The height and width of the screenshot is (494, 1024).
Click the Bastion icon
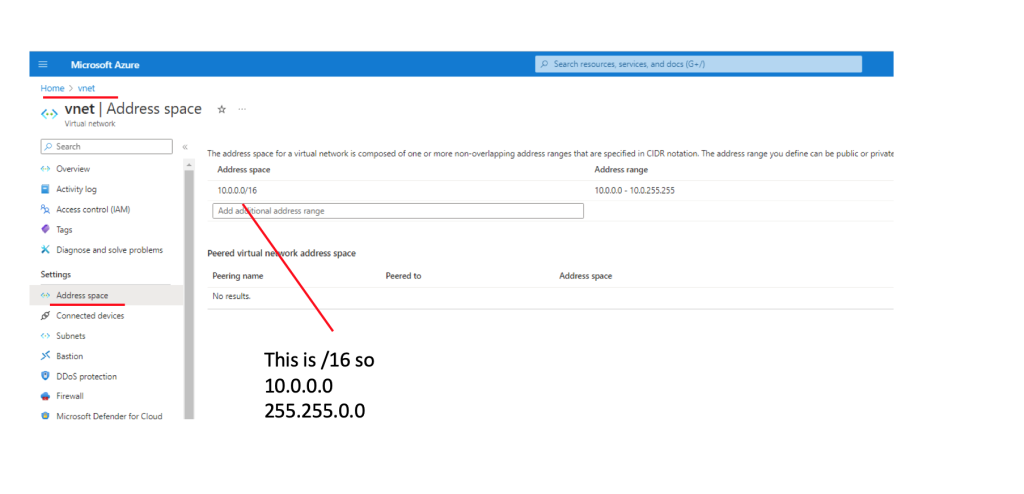[x=45, y=356]
